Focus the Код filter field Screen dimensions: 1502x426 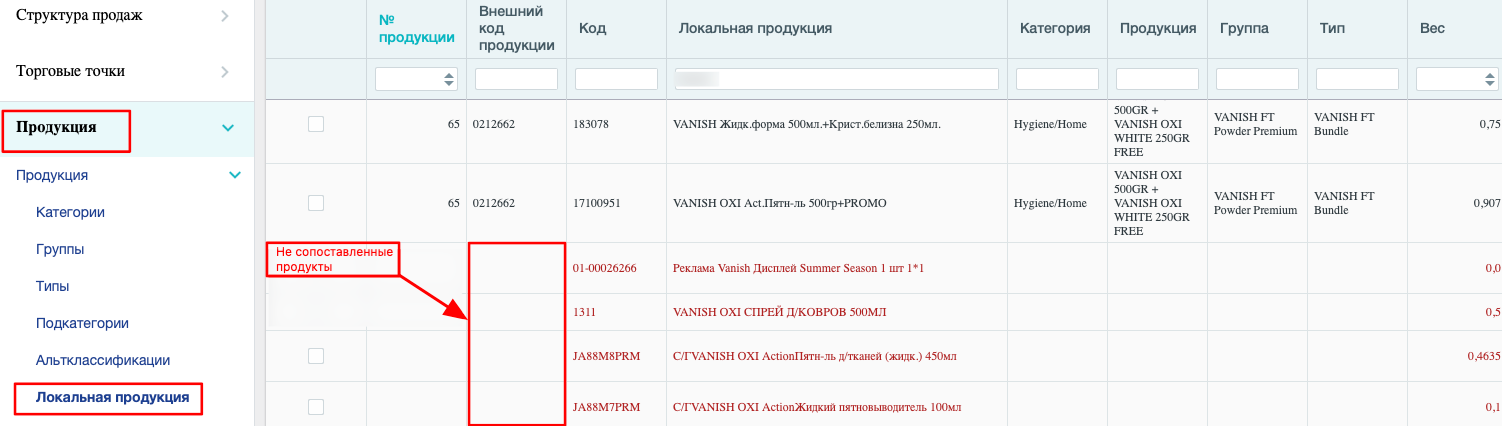[616, 79]
